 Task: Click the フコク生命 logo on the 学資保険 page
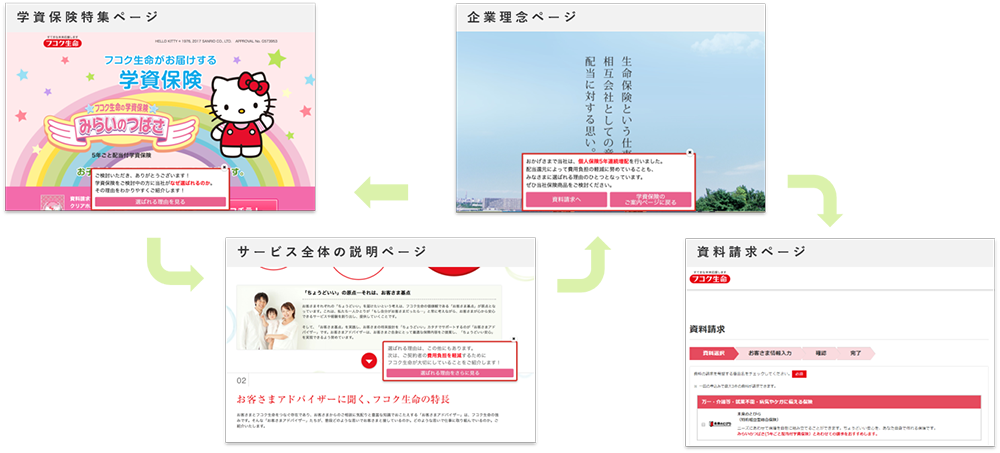pyautogui.click(x=62, y=43)
